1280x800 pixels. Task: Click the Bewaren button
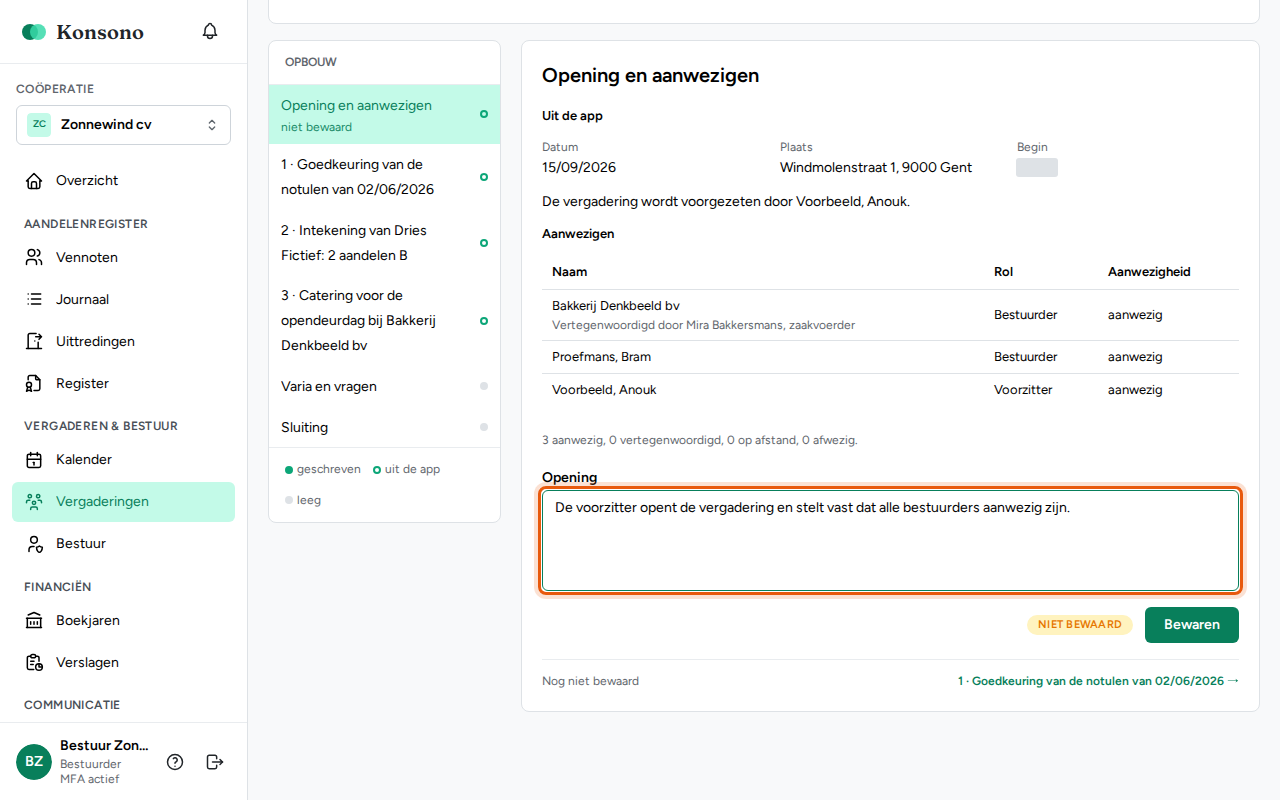tap(1192, 625)
